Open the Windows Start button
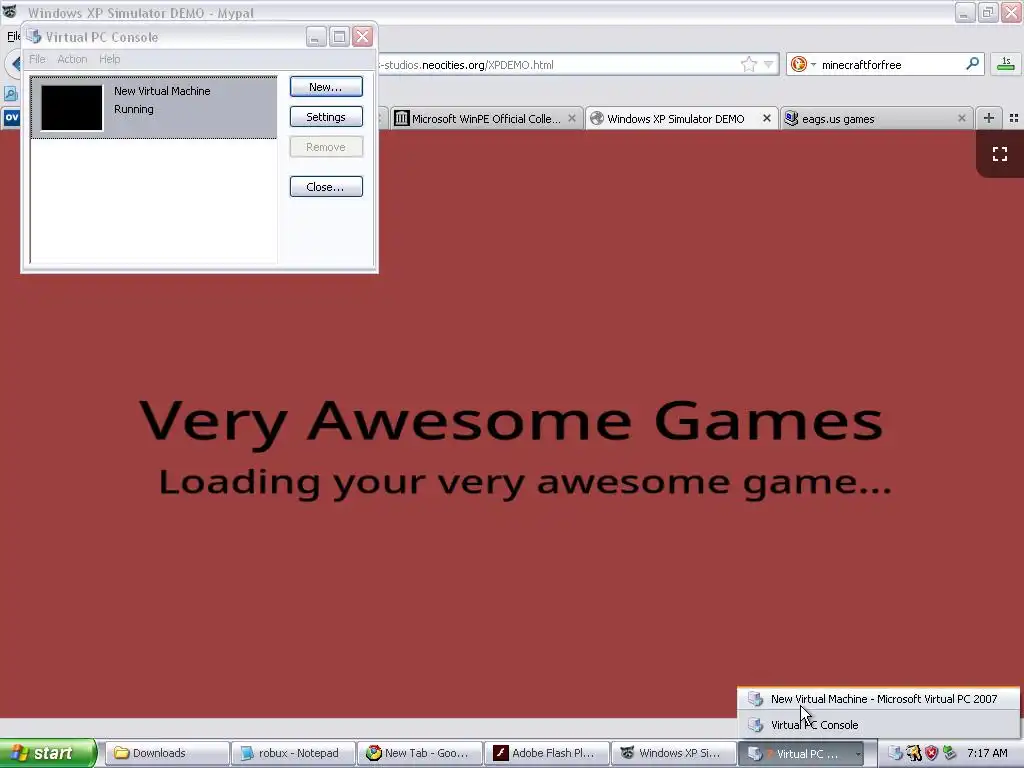The height and width of the screenshot is (768, 1024). coord(48,753)
